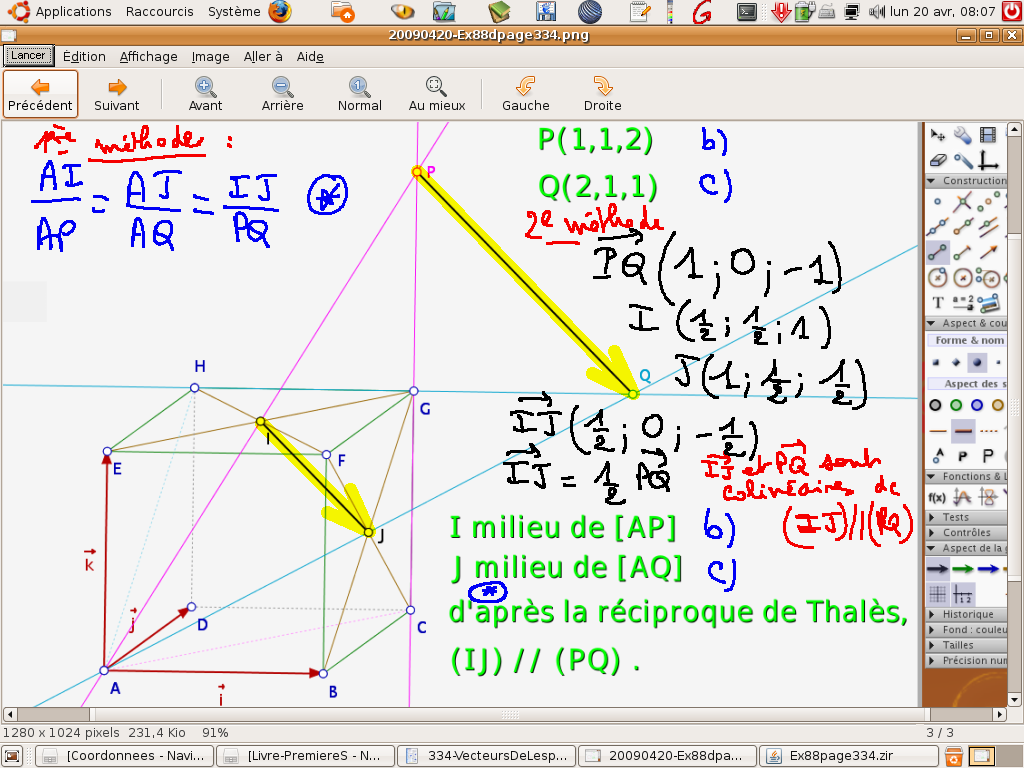
Task: Click the Text tool in Constructions palette
Action: (937, 302)
